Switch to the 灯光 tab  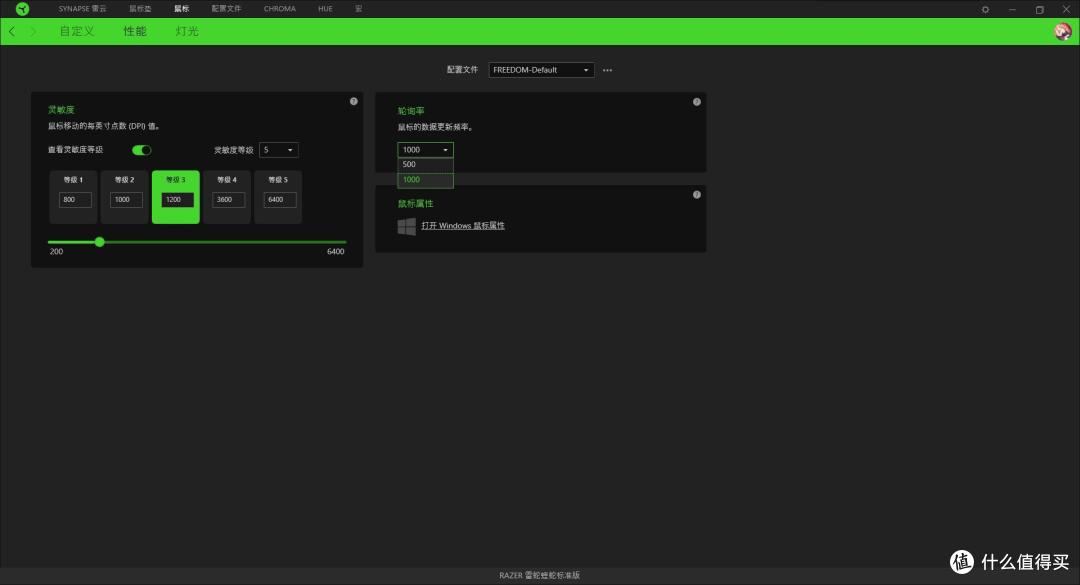click(x=187, y=32)
